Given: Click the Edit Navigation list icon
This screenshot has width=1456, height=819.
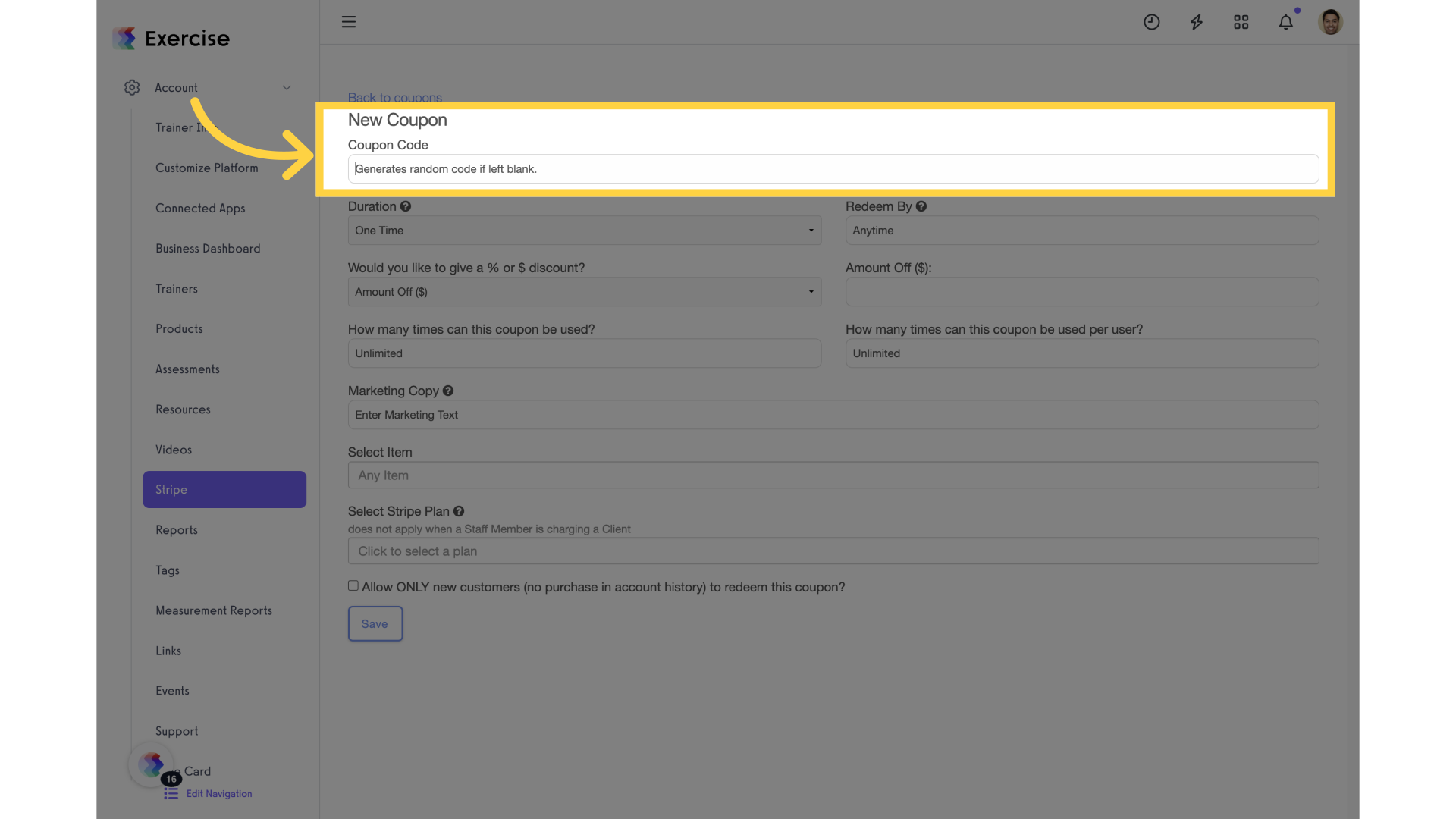Looking at the screenshot, I should (x=171, y=793).
